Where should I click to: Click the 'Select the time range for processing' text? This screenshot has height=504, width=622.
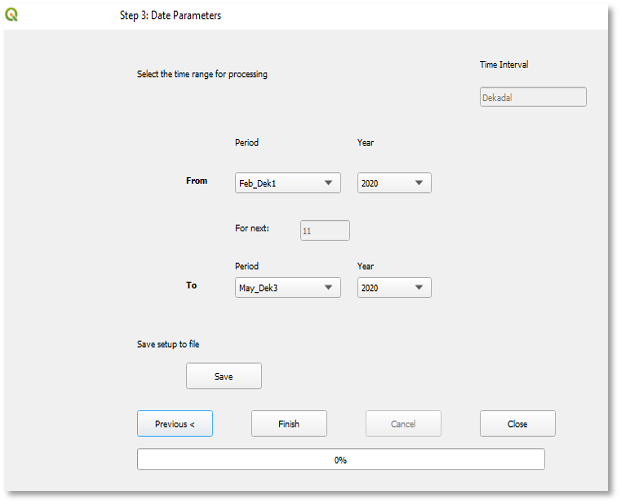click(202, 74)
